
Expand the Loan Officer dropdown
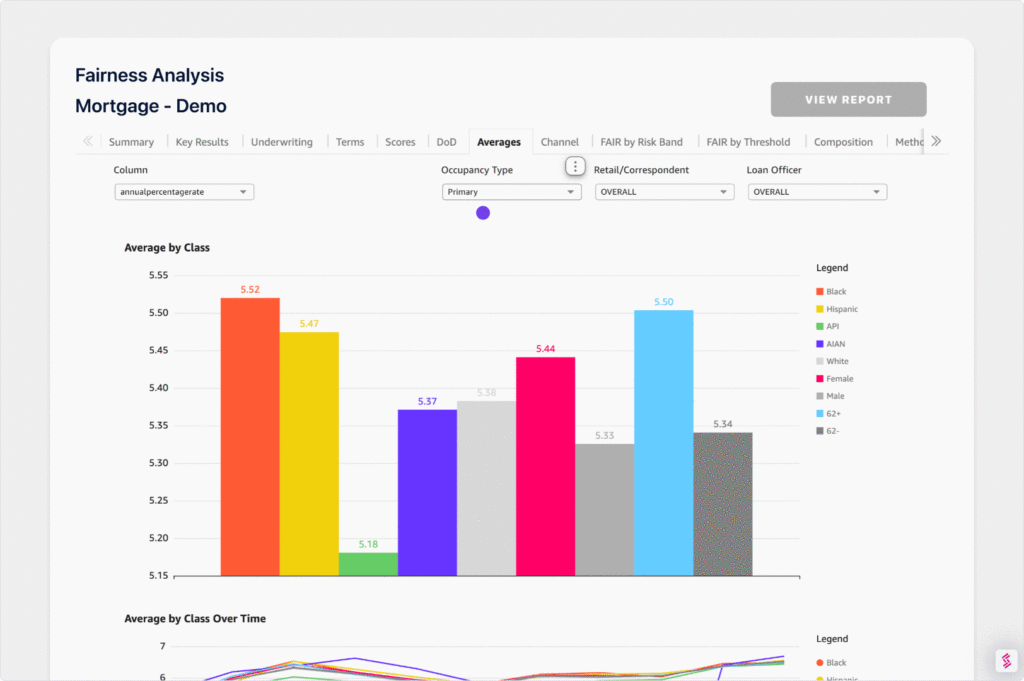point(817,192)
